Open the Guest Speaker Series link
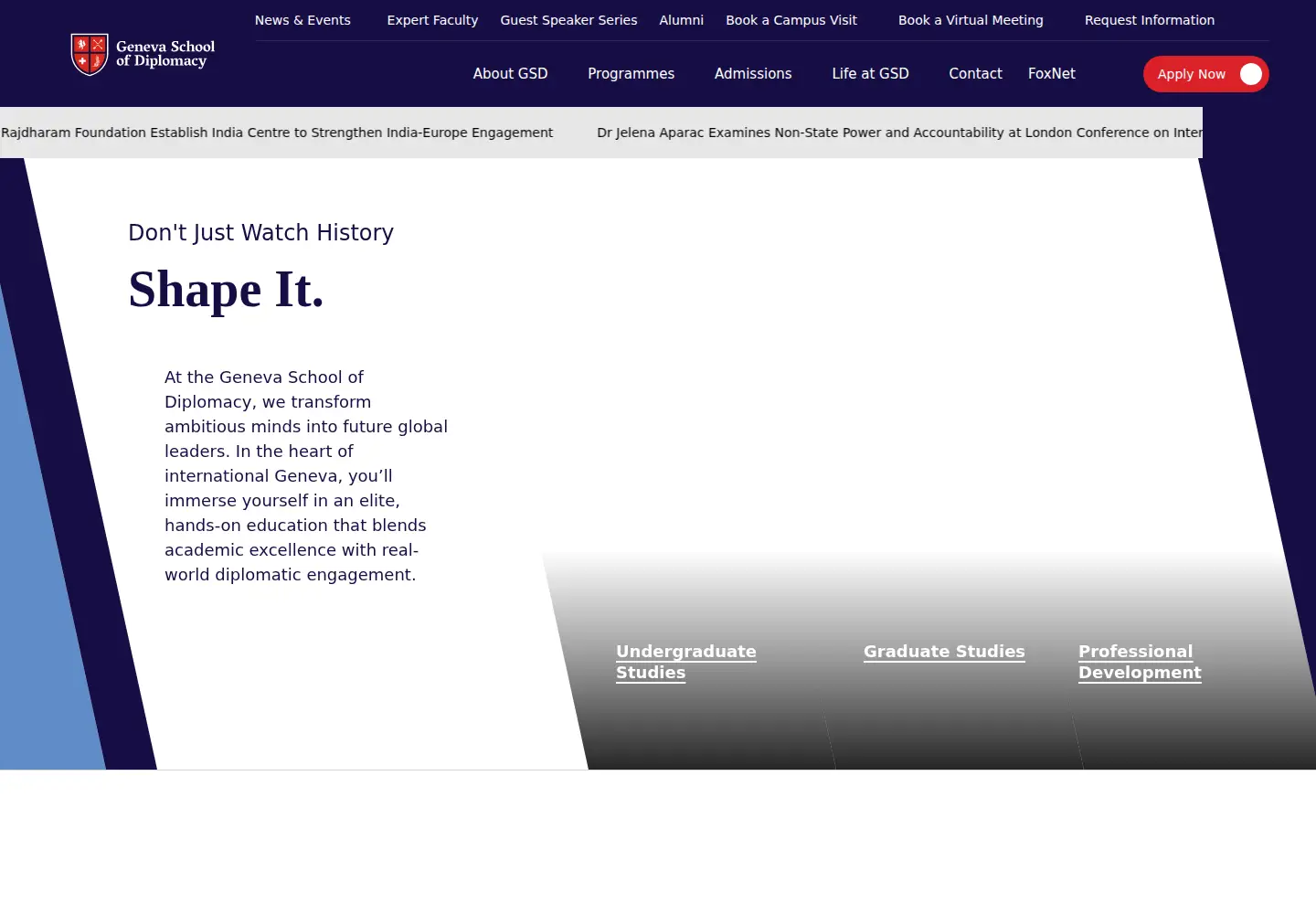 [568, 20]
